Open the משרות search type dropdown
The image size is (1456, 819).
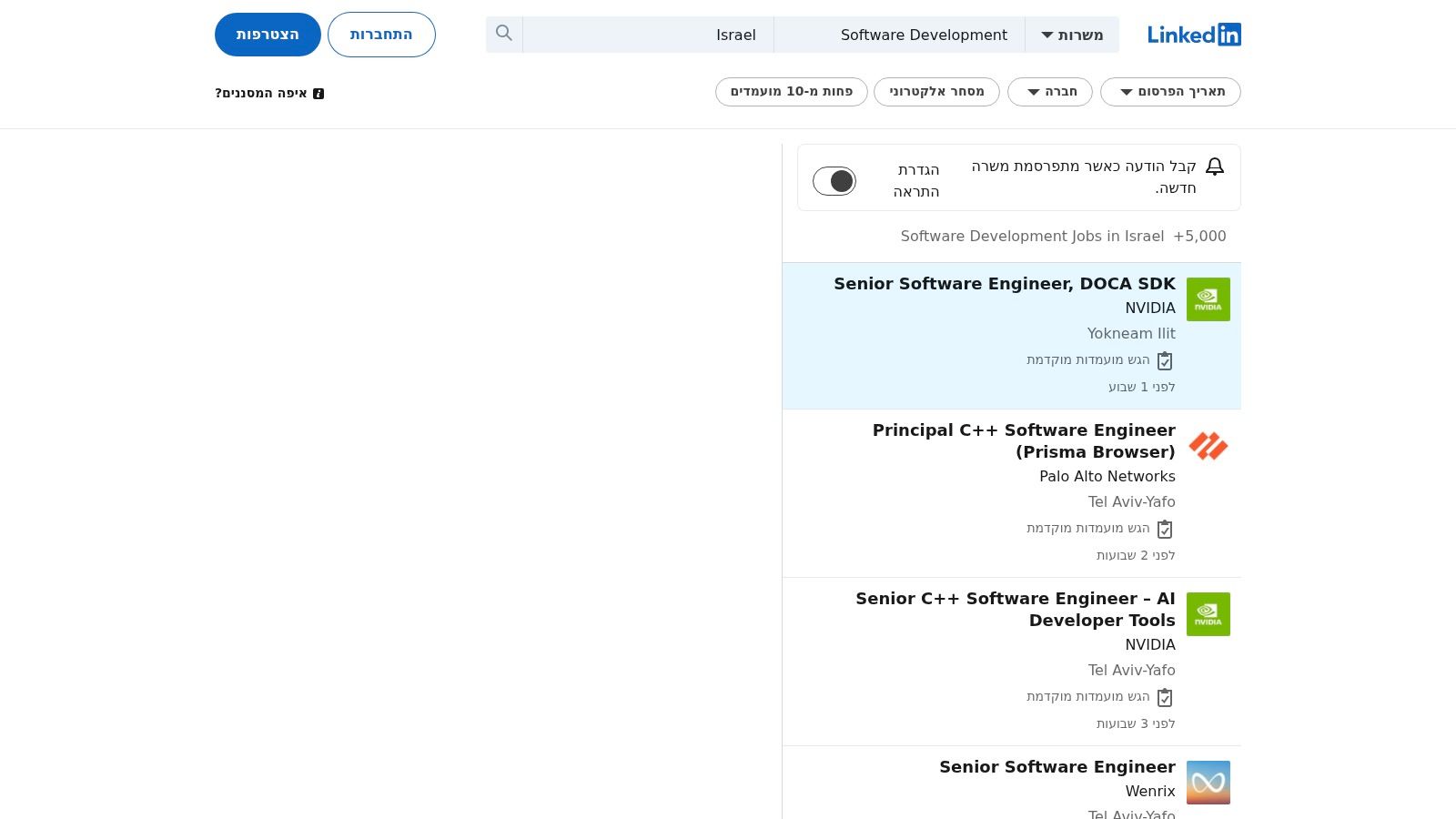pyautogui.click(x=1072, y=35)
